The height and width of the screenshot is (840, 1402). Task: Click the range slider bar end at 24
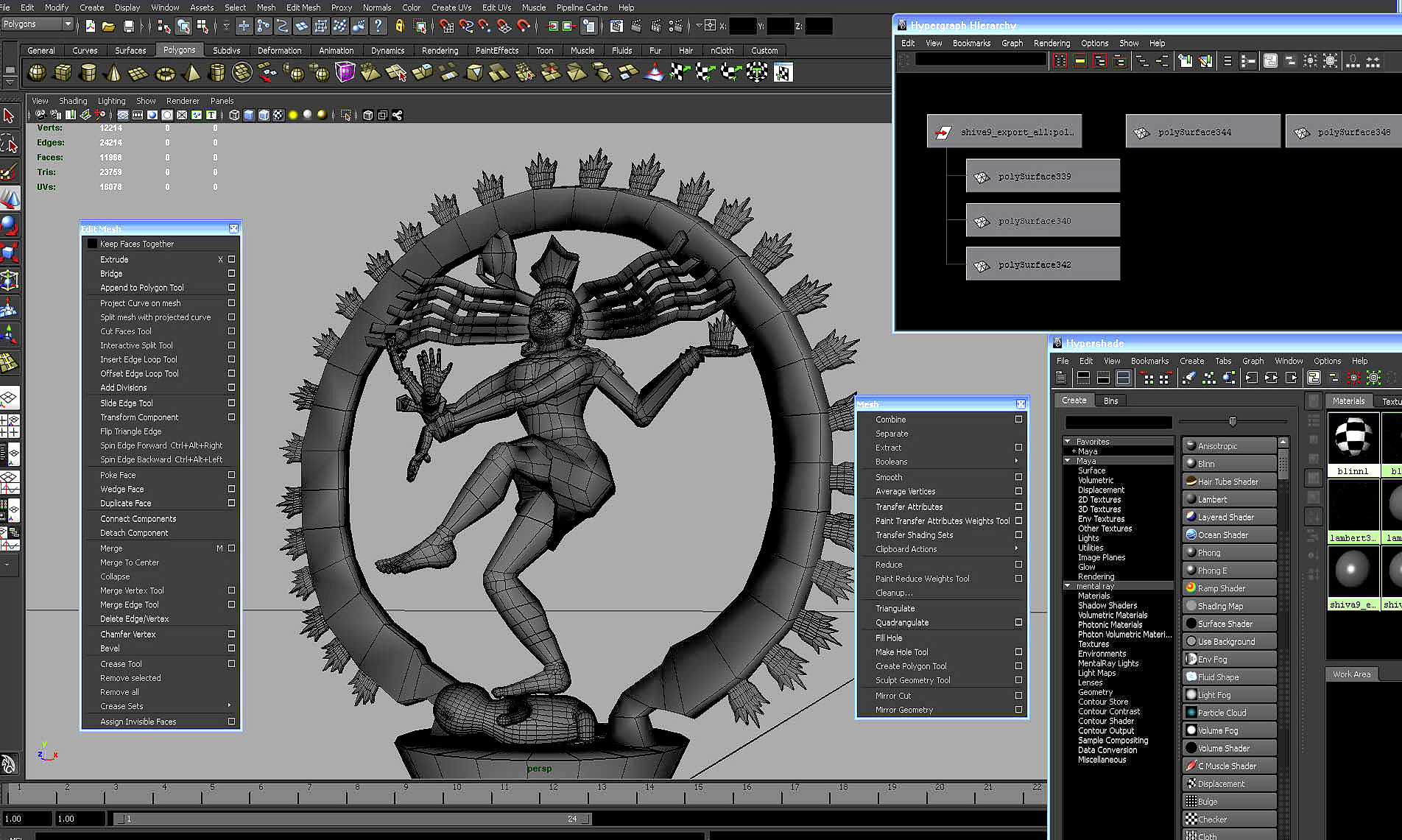586,819
